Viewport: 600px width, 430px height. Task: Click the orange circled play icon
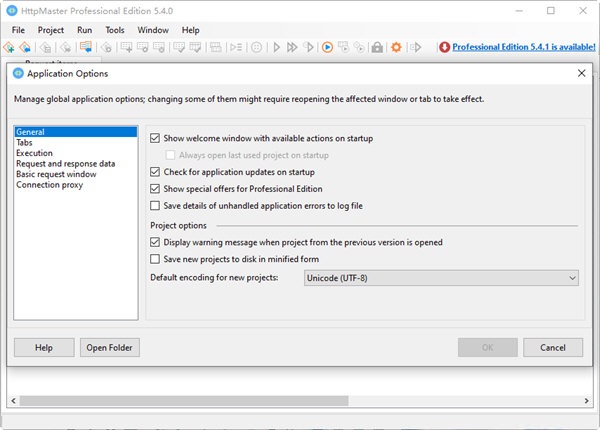click(x=326, y=47)
